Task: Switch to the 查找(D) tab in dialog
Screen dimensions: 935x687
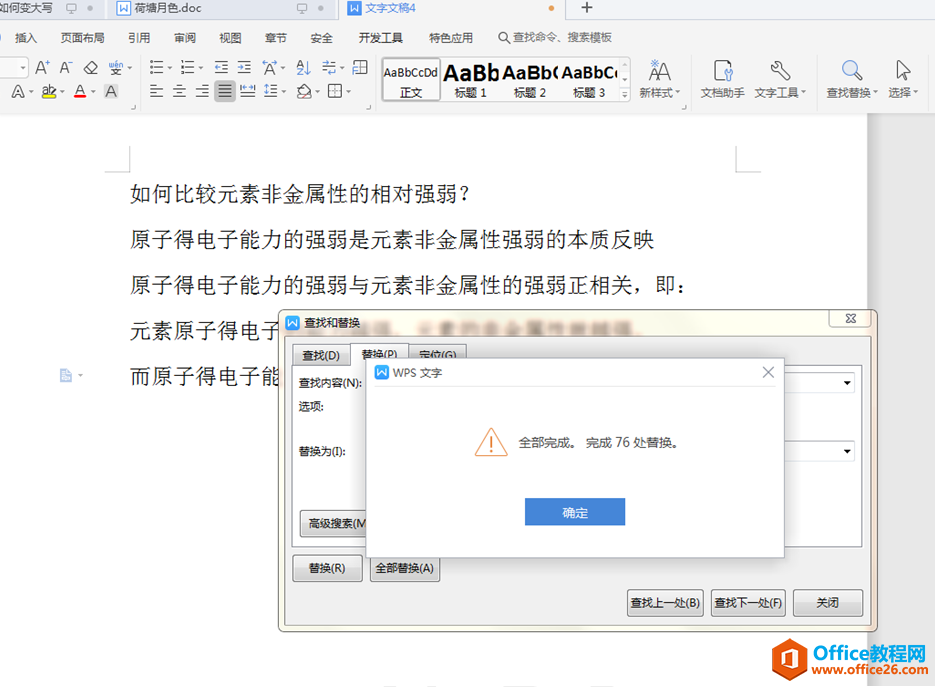Action: tap(321, 355)
